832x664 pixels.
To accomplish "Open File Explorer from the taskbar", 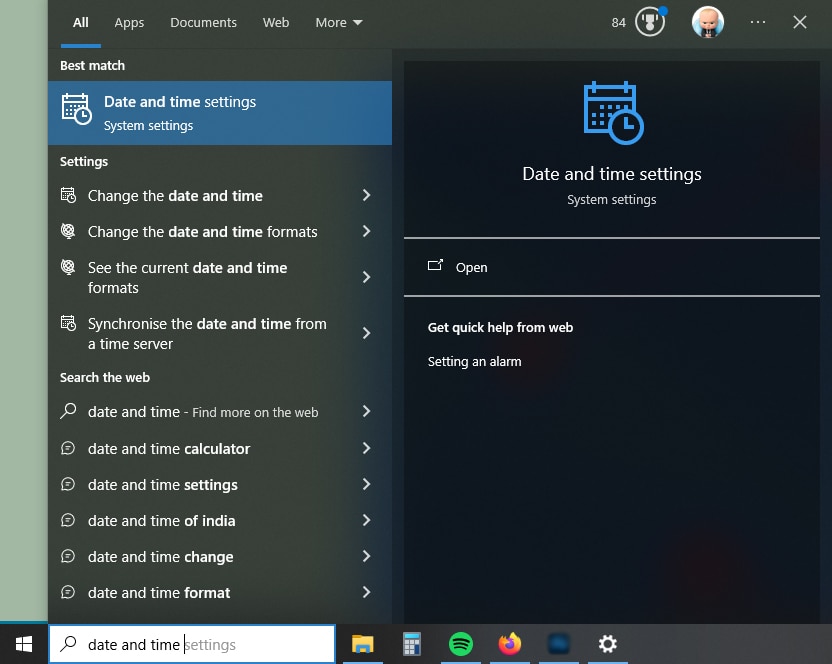I will pos(363,645).
